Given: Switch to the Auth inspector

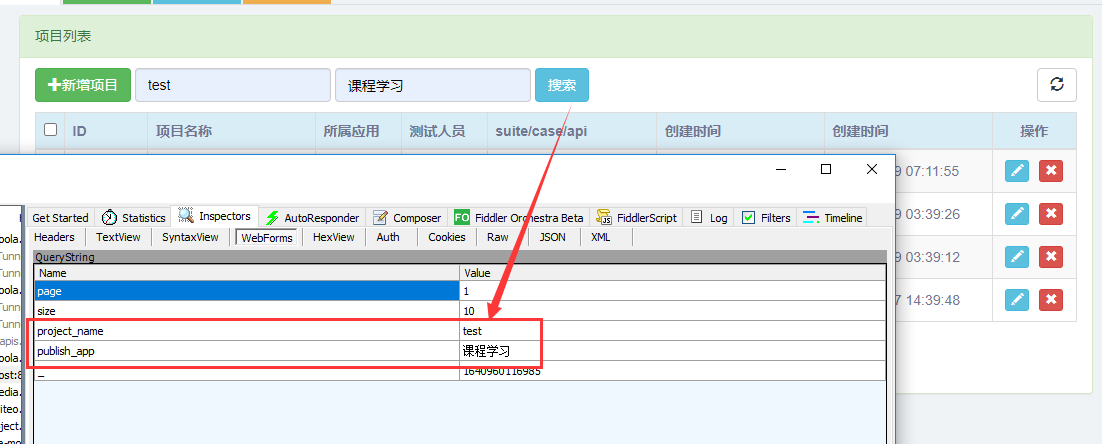Looking at the screenshot, I should 388,237.
